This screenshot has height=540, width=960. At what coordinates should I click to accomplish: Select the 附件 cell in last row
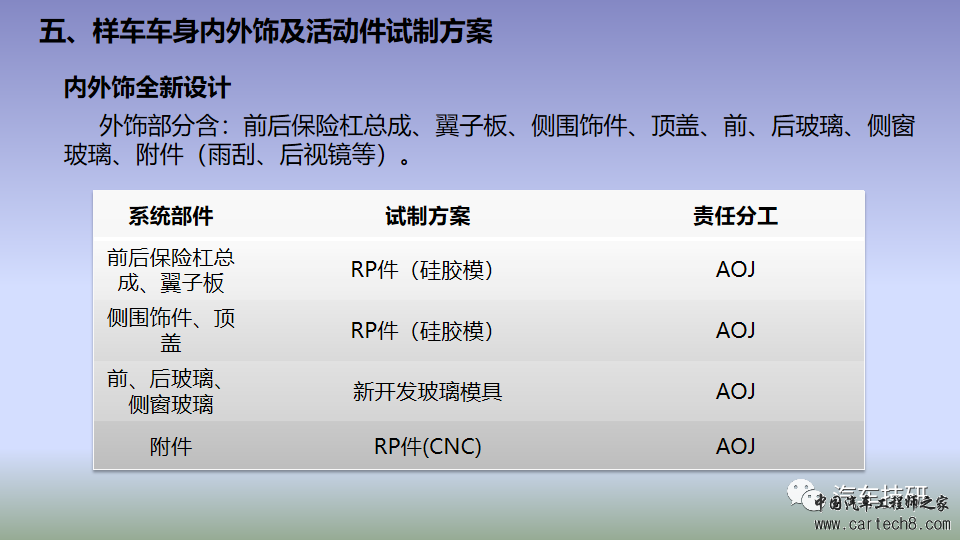[170, 446]
